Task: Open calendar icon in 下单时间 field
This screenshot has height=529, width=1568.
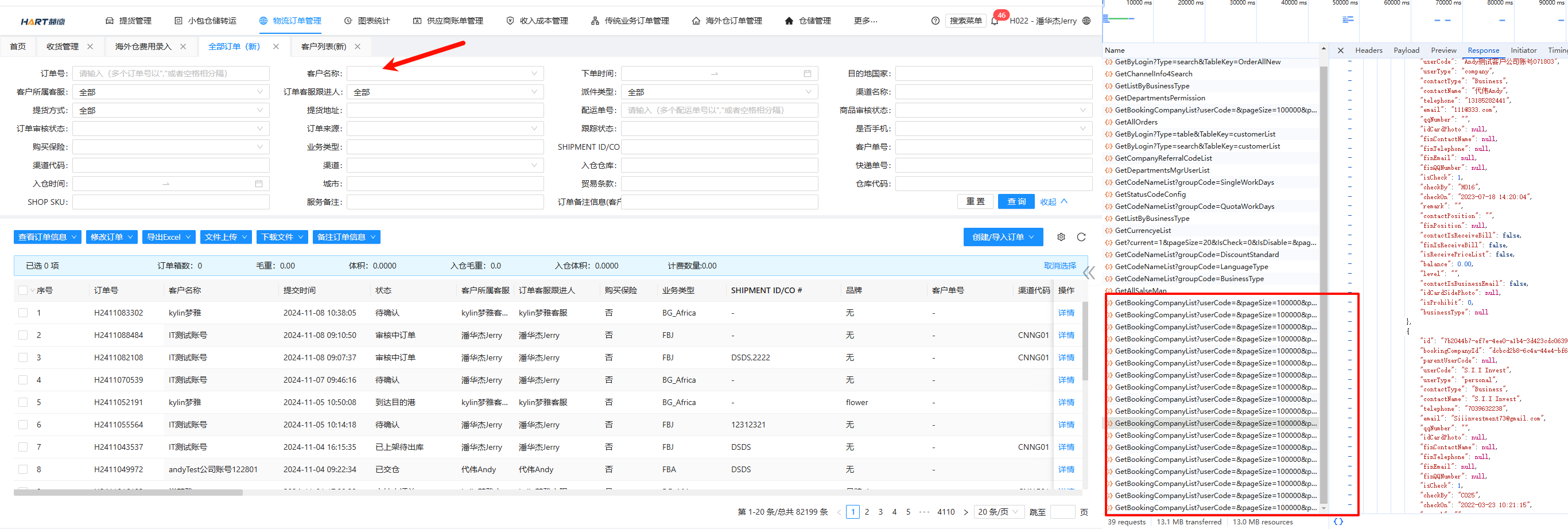Action: [x=807, y=73]
